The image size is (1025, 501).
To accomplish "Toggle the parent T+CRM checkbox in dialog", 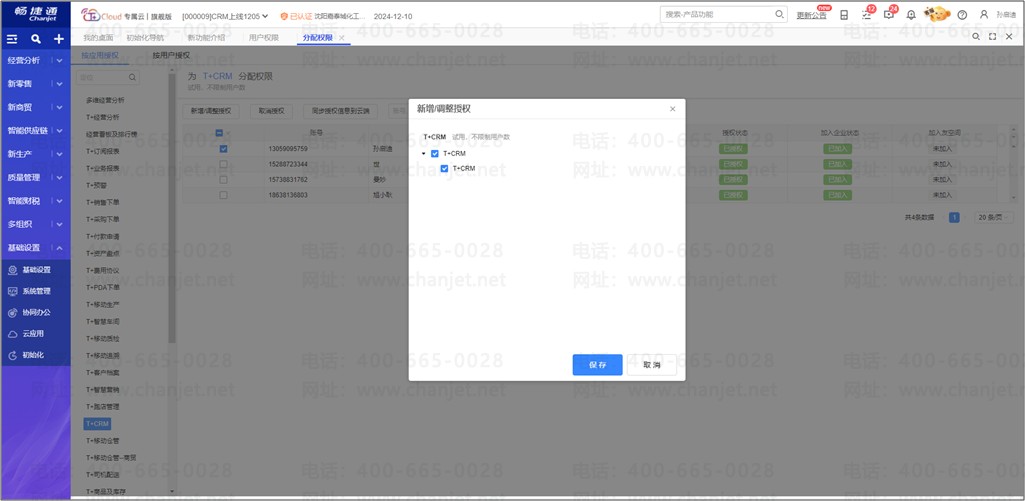I will (435, 154).
